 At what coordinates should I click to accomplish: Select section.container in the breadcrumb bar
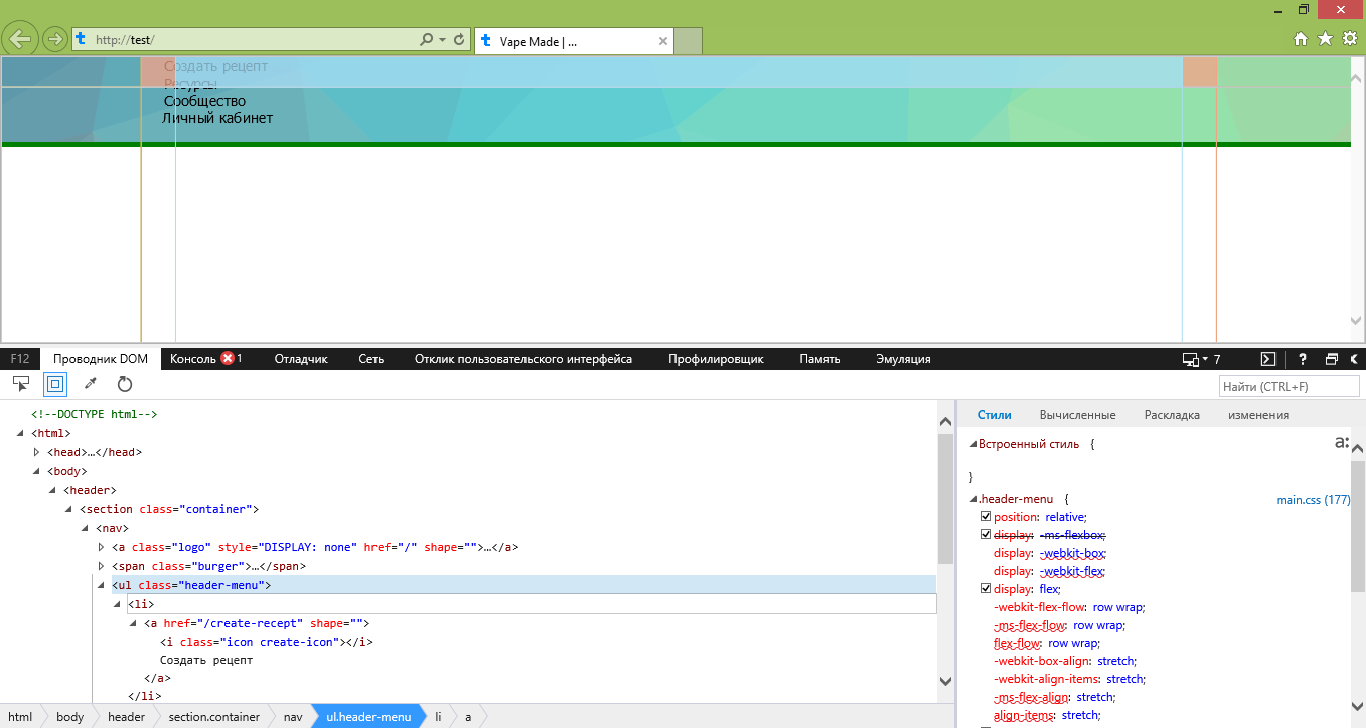(214, 717)
